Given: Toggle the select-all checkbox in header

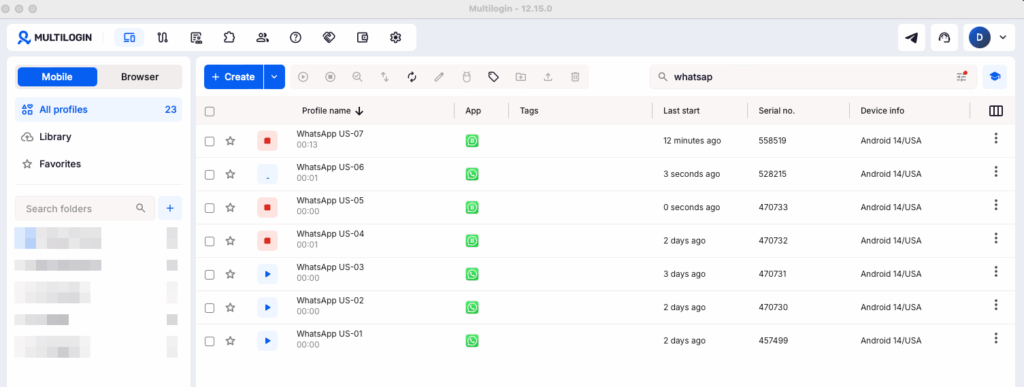Looking at the screenshot, I should 210,112.
